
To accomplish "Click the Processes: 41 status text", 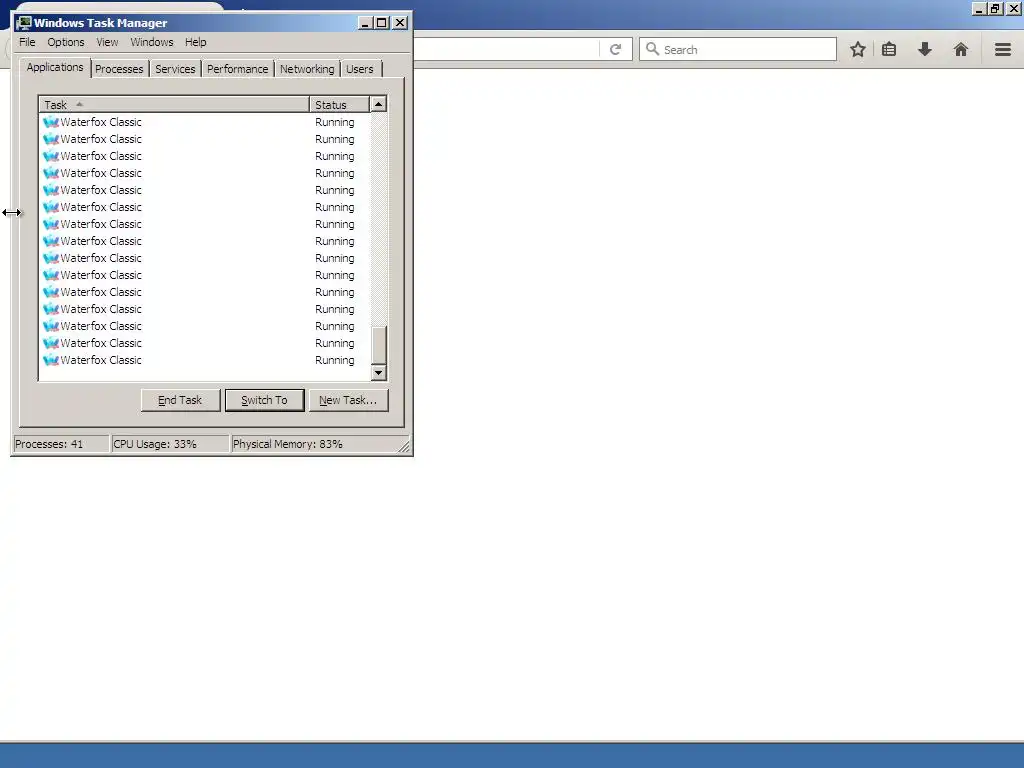I will click(x=49, y=444).
